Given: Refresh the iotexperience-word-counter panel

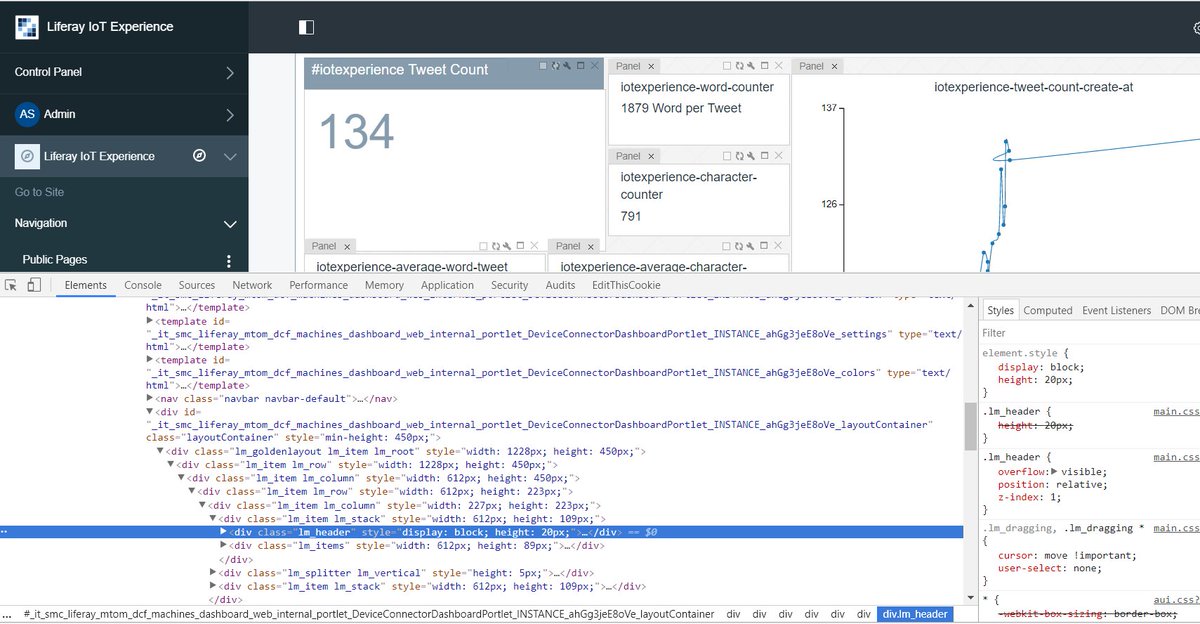Looking at the screenshot, I should tap(739, 66).
